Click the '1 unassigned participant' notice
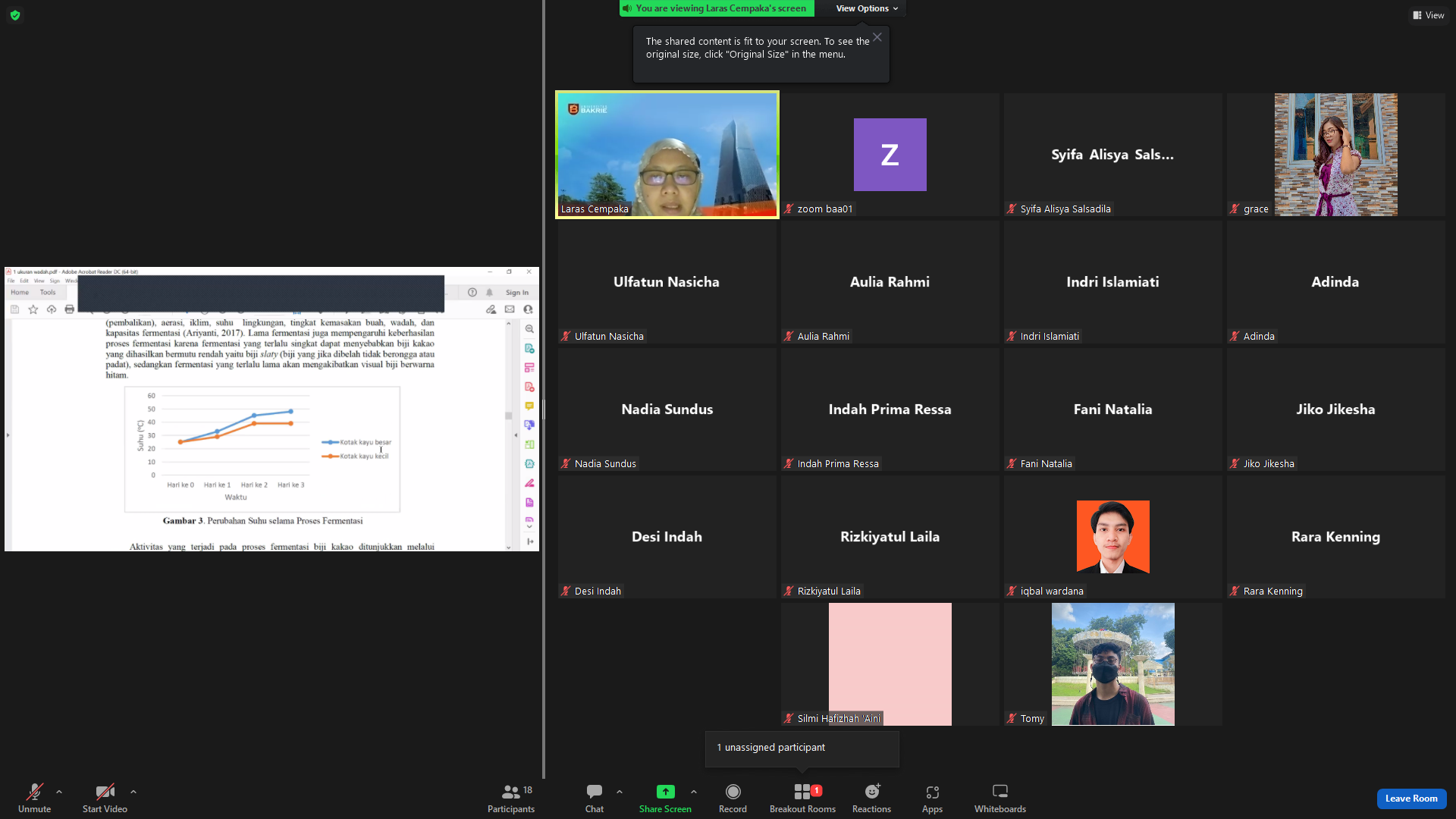Screen dimensions: 1456x819 pyautogui.click(x=802, y=748)
